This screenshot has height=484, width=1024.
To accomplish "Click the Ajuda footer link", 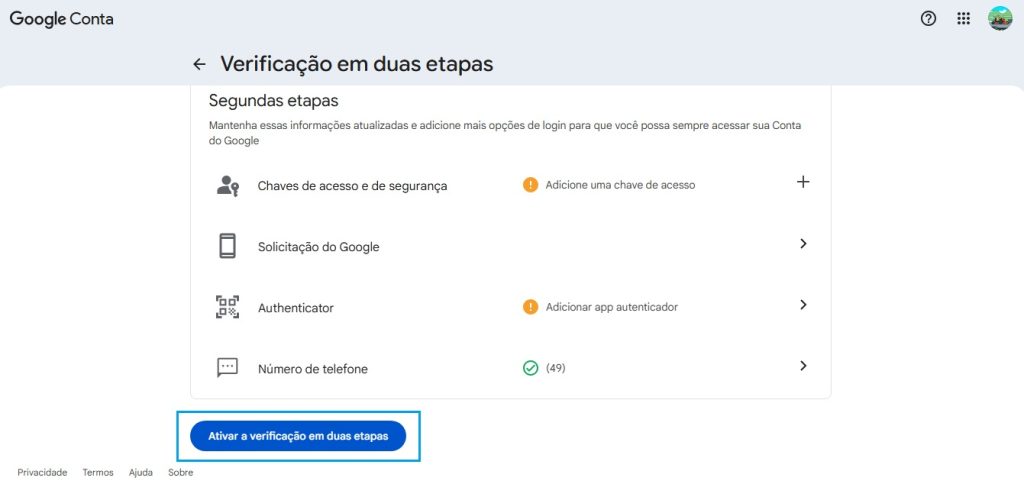I will tap(141, 472).
